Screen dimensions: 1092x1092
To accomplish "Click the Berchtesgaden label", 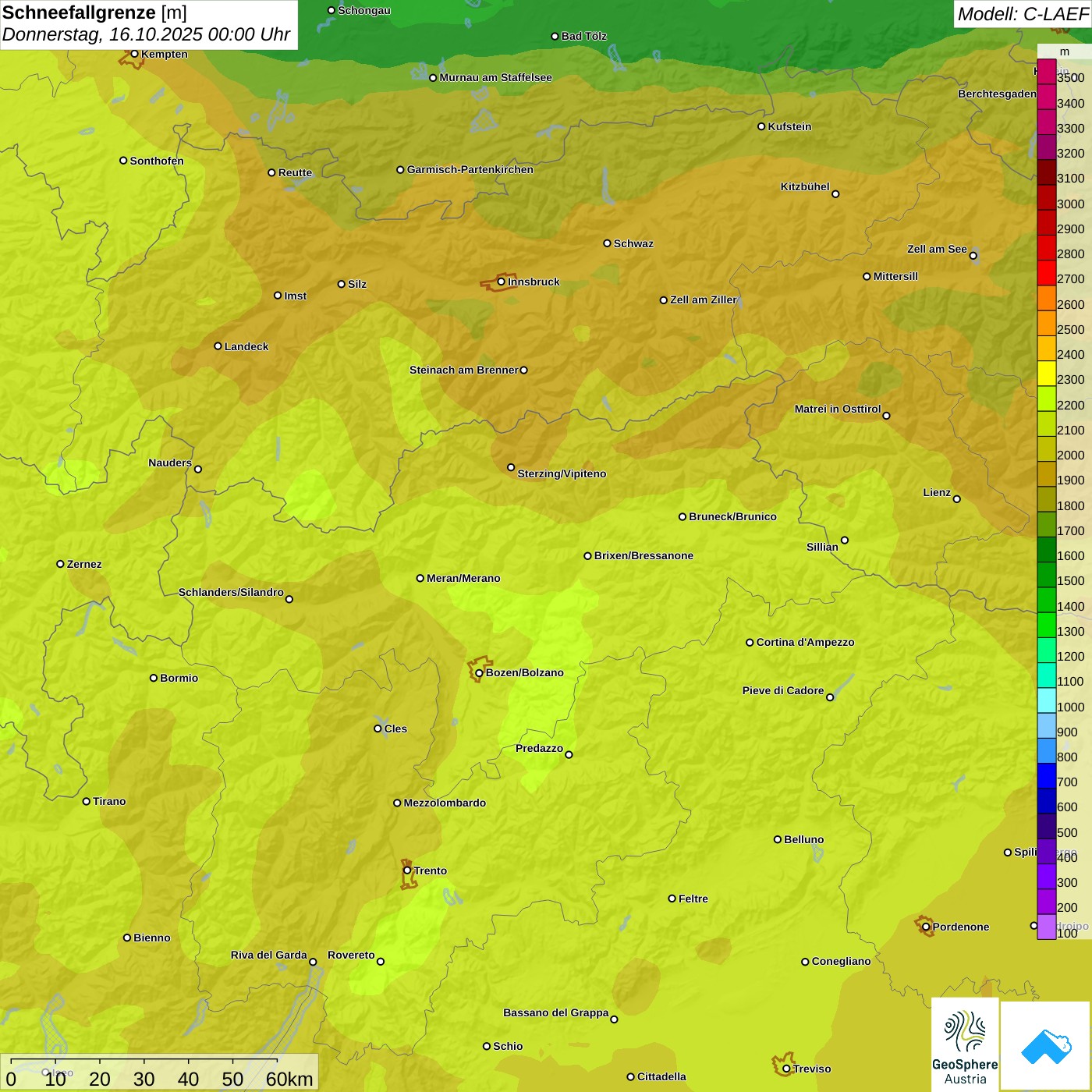I will (997, 94).
